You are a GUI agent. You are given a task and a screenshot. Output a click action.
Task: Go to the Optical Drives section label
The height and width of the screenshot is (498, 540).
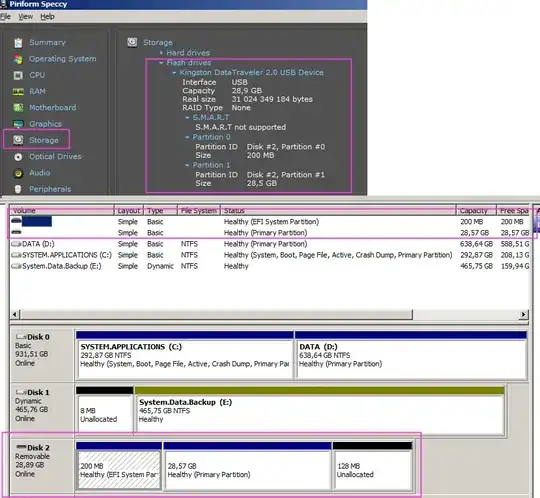point(55,157)
